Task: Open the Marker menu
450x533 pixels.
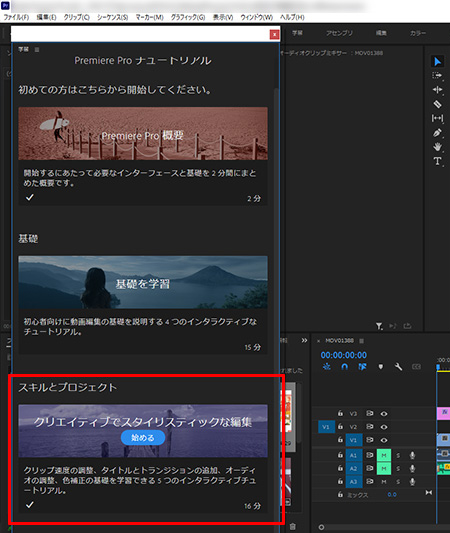Action: coord(149,17)
